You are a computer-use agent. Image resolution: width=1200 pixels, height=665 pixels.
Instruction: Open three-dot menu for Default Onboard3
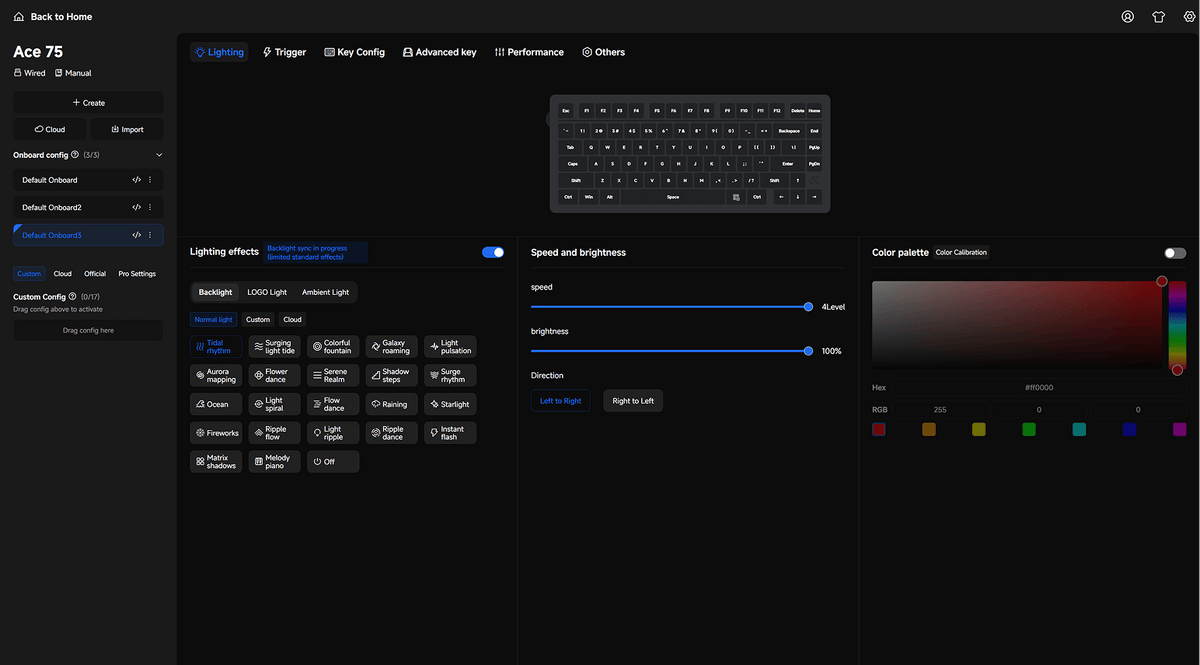pos(150,235)
